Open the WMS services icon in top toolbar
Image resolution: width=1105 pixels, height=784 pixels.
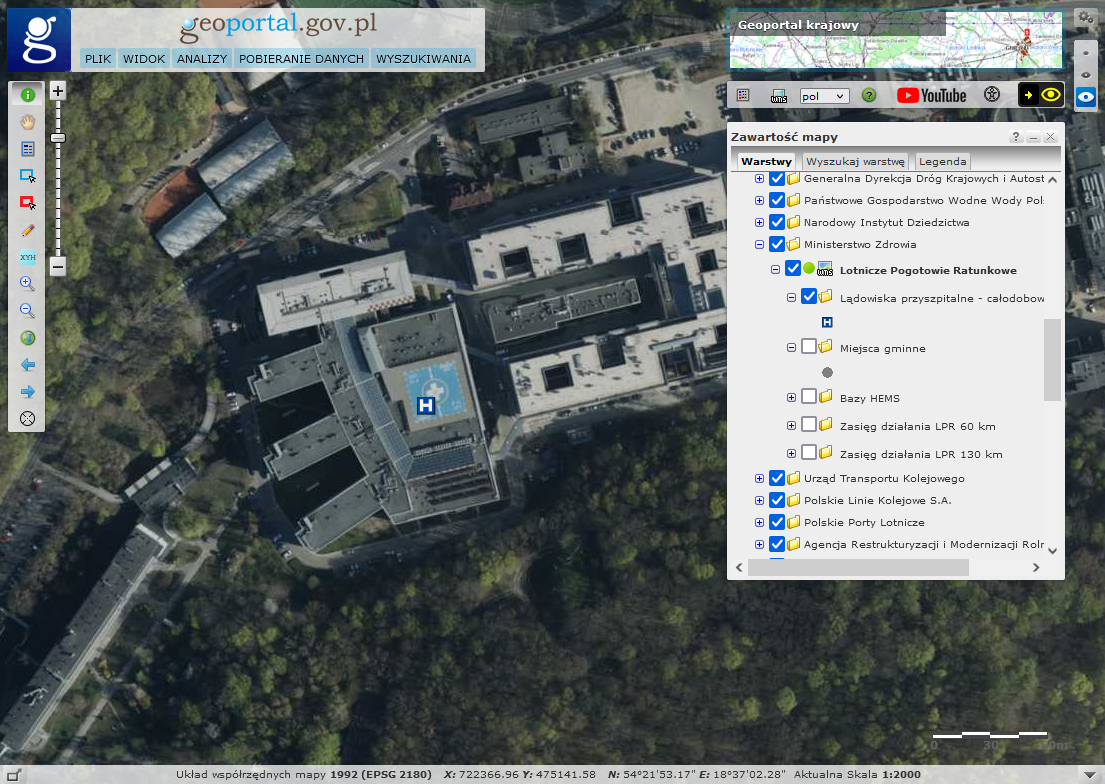[x=779, y=95]
